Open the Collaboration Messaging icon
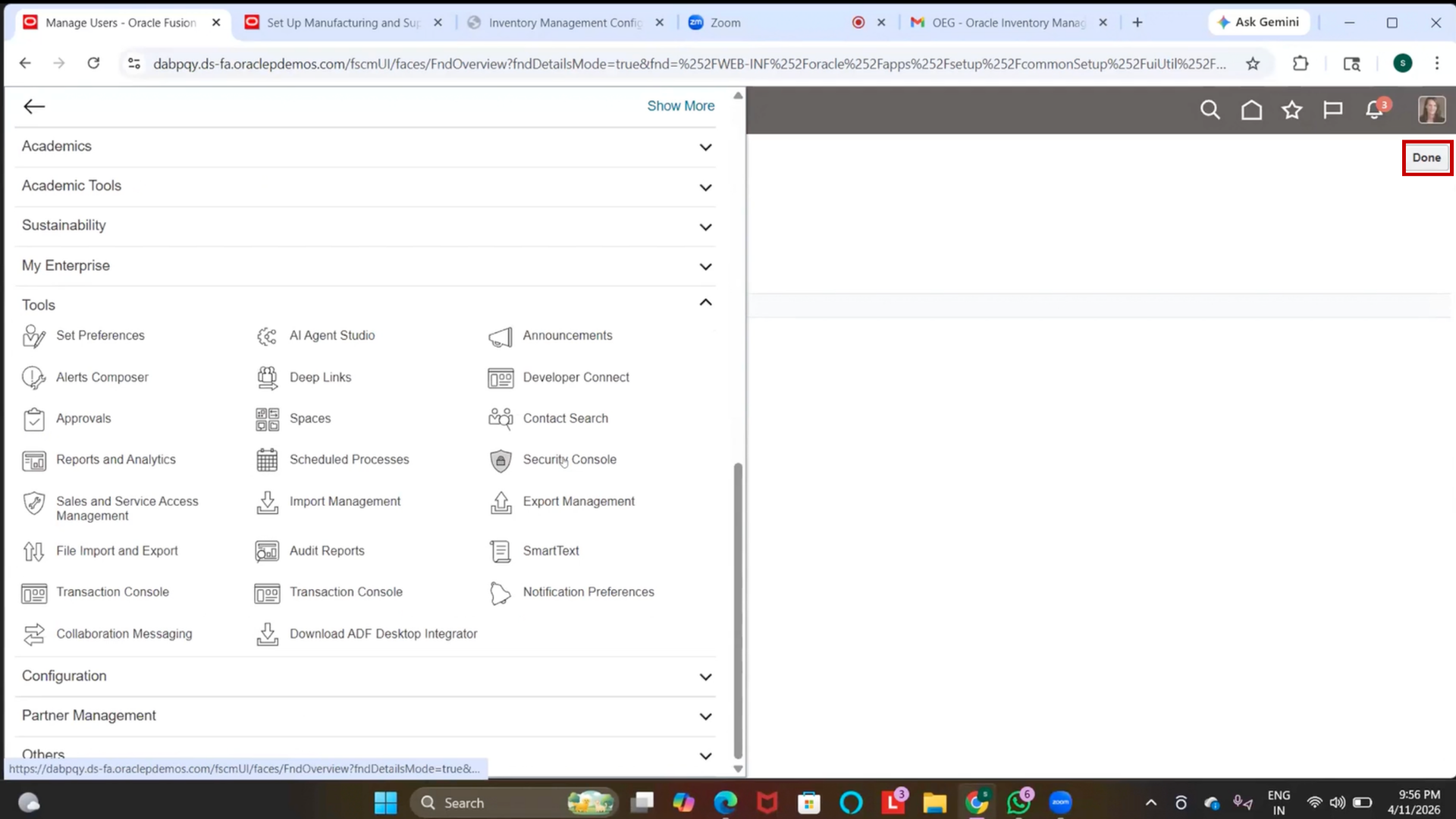 [34, 634]
